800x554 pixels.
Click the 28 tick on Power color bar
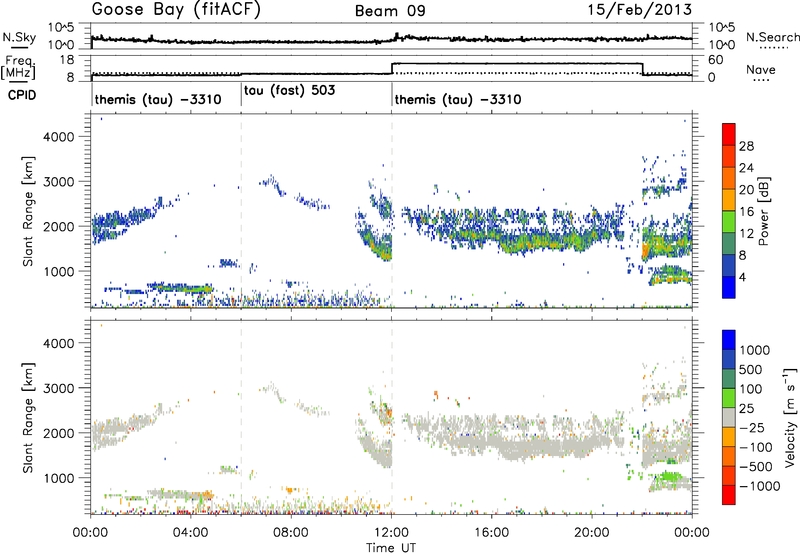point(746,146)
